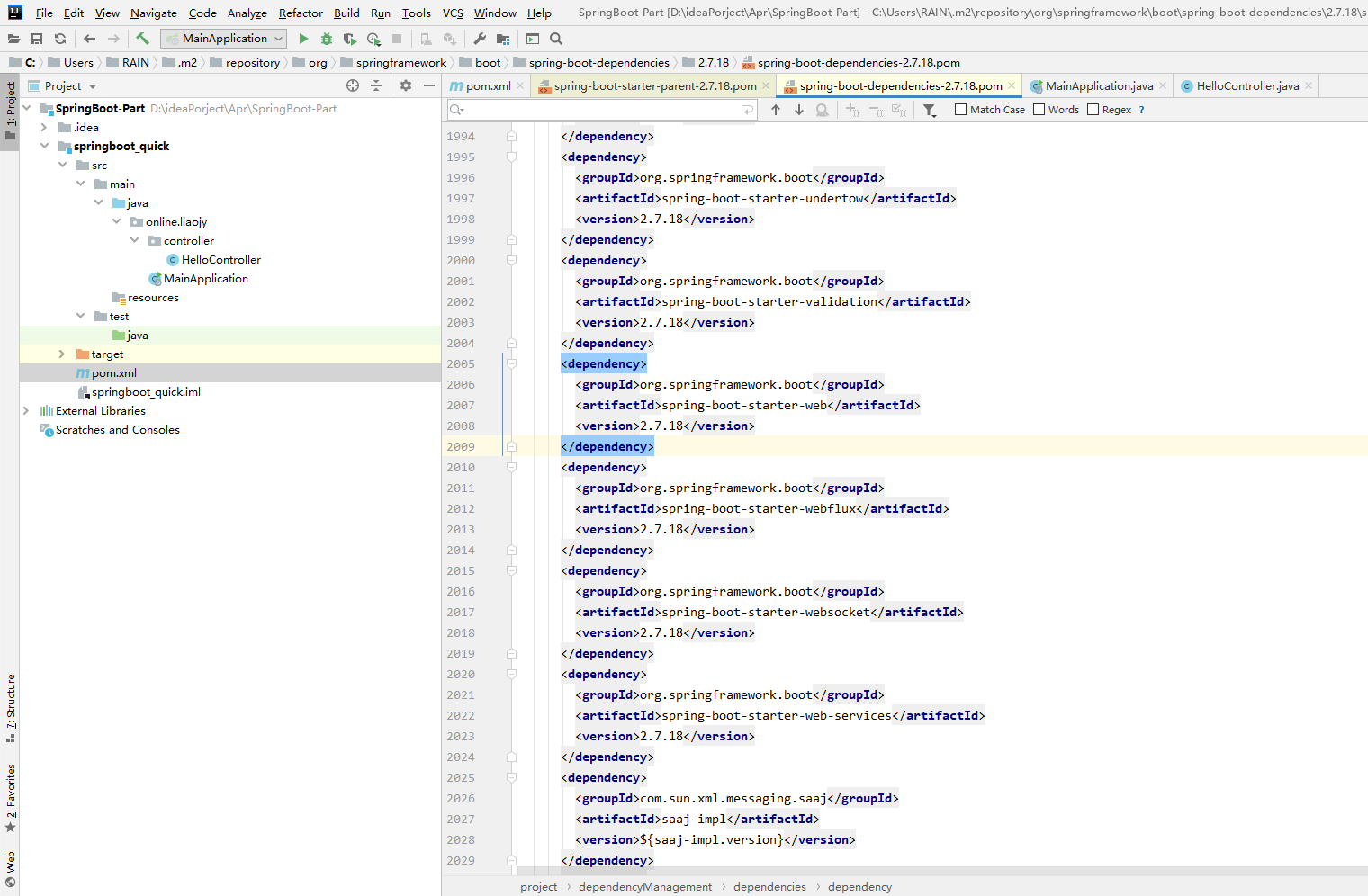
Task: Switch to the MainApplication.java tab
Action: (x=1099, y=85)
